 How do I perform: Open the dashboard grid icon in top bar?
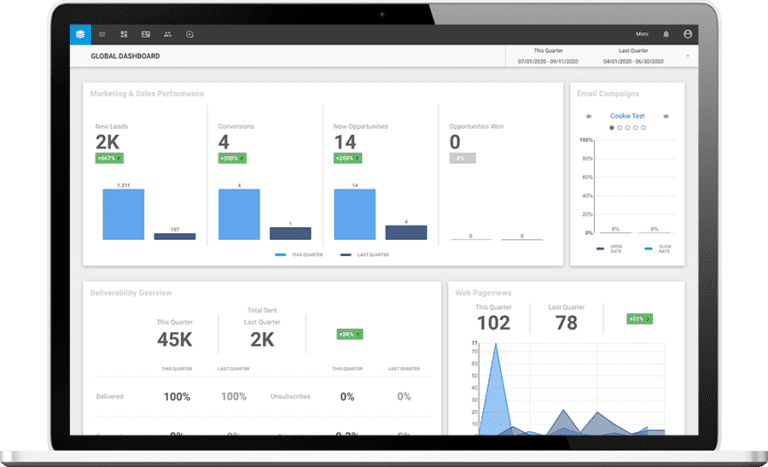point(124,34)
